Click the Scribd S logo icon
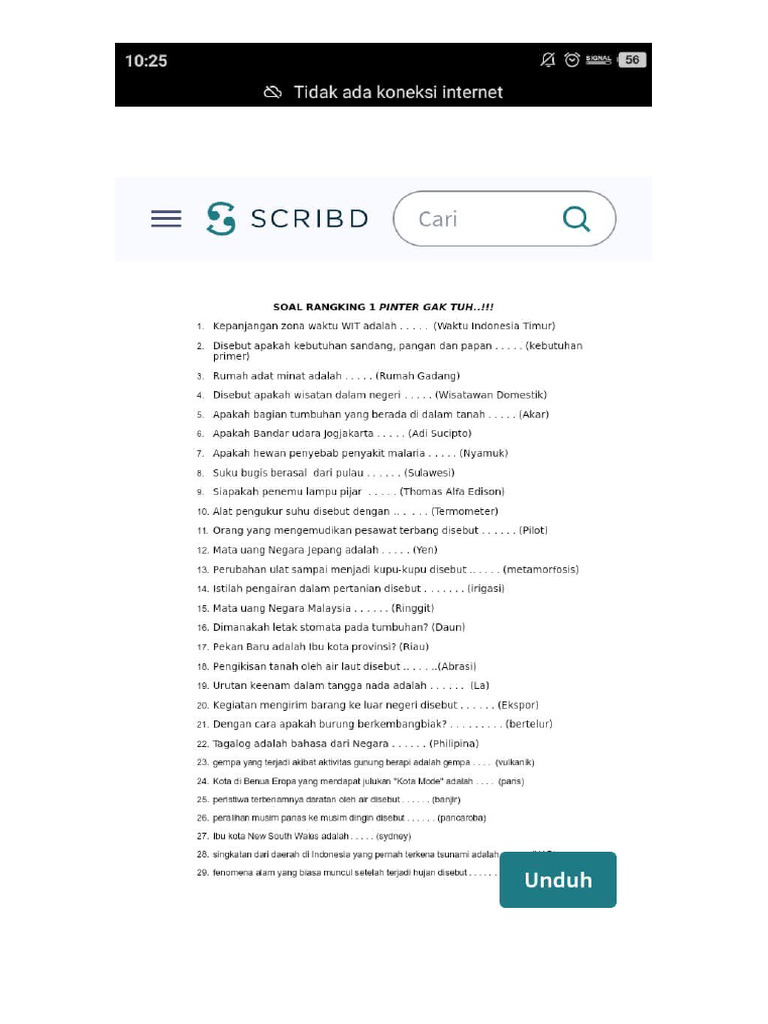Viewport: 768px width, 1024px height. [221, 219]
